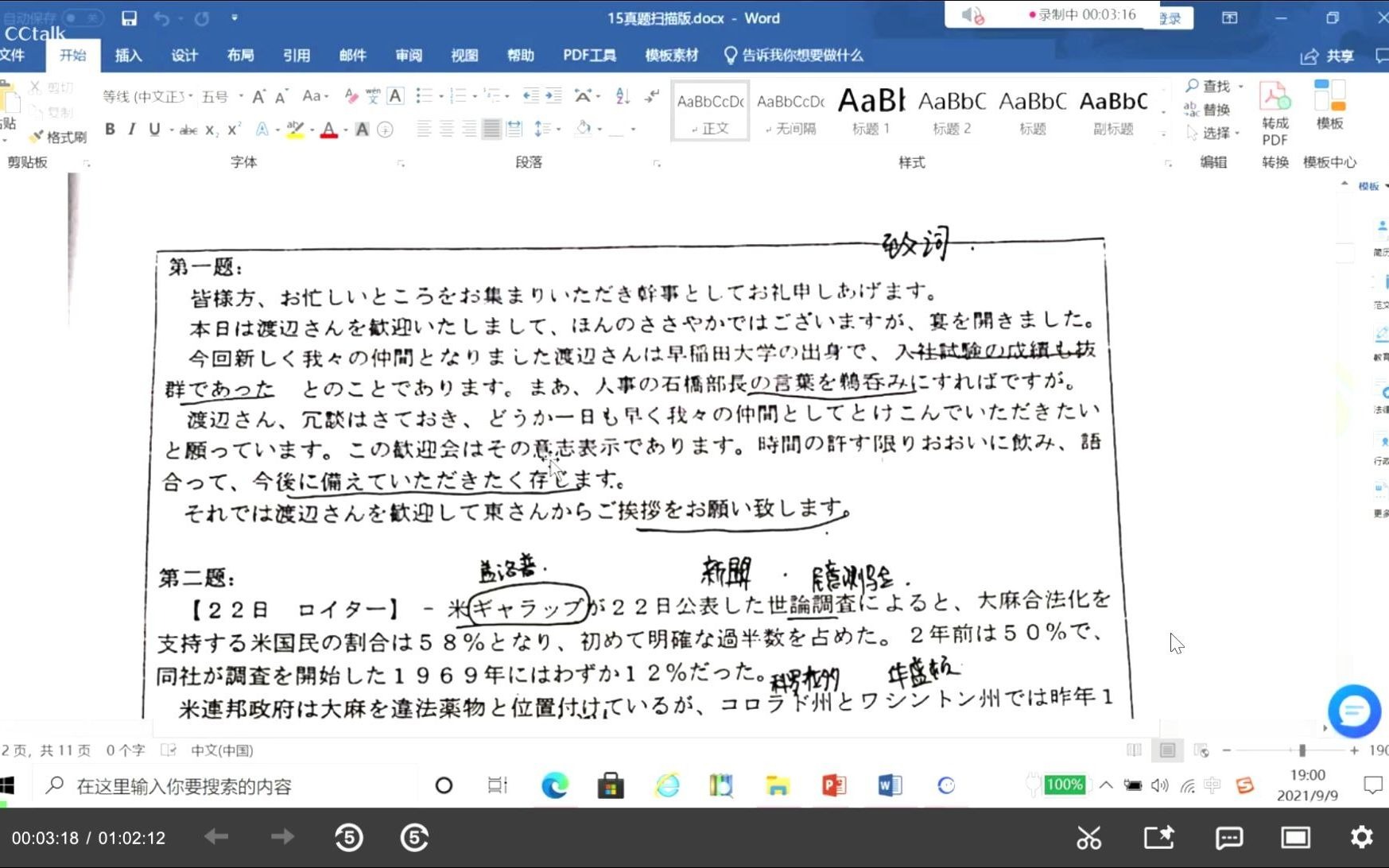Click the 告诉我你想要做什么 search box

(793, 55)
